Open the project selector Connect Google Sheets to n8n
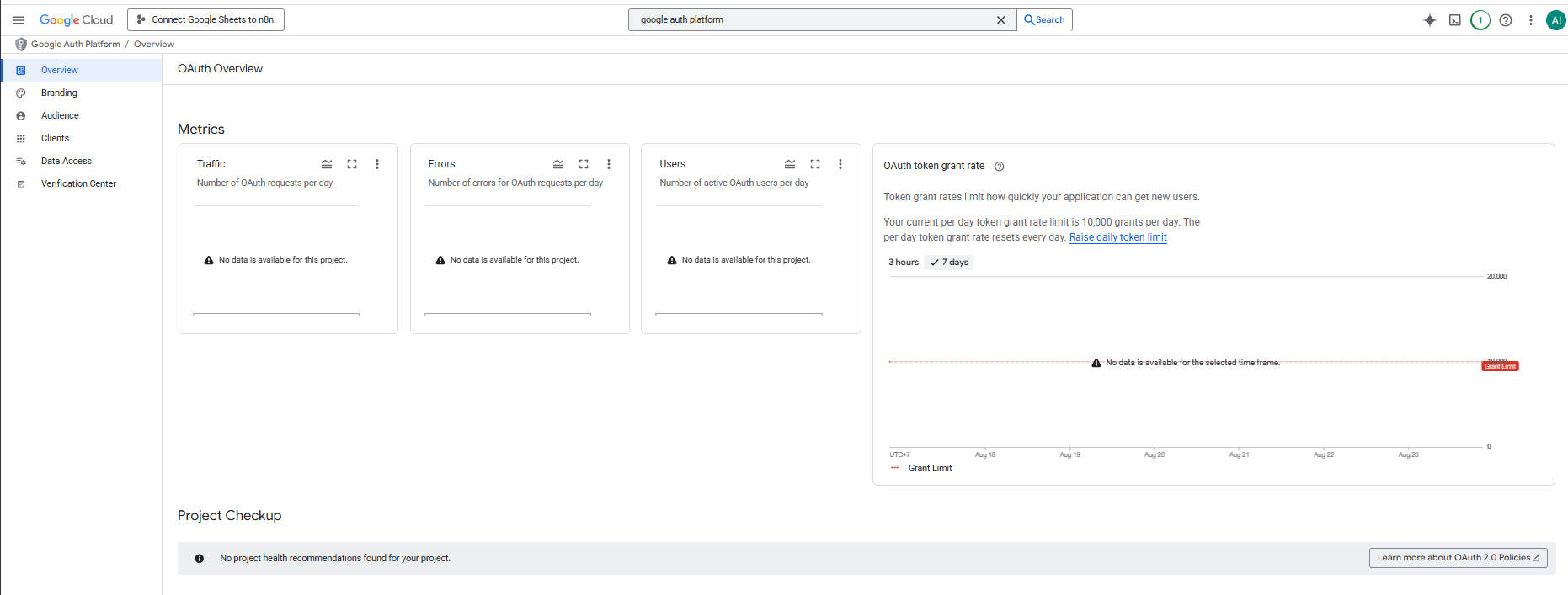 coord(205,20)
